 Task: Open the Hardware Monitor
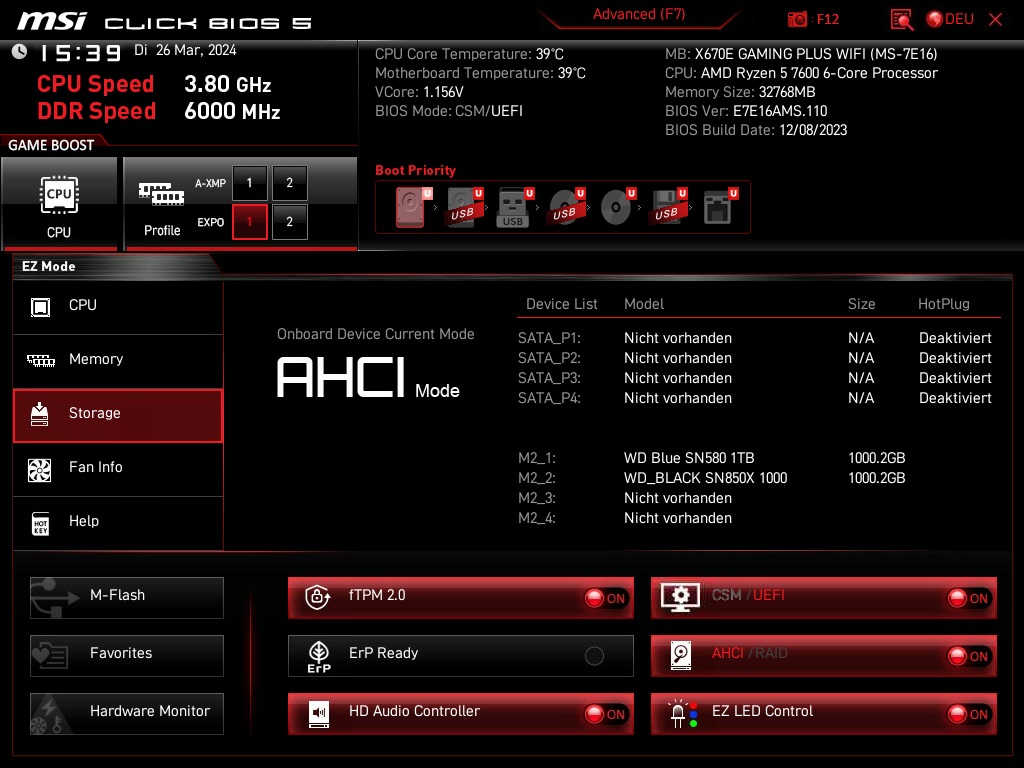point(126,712)
